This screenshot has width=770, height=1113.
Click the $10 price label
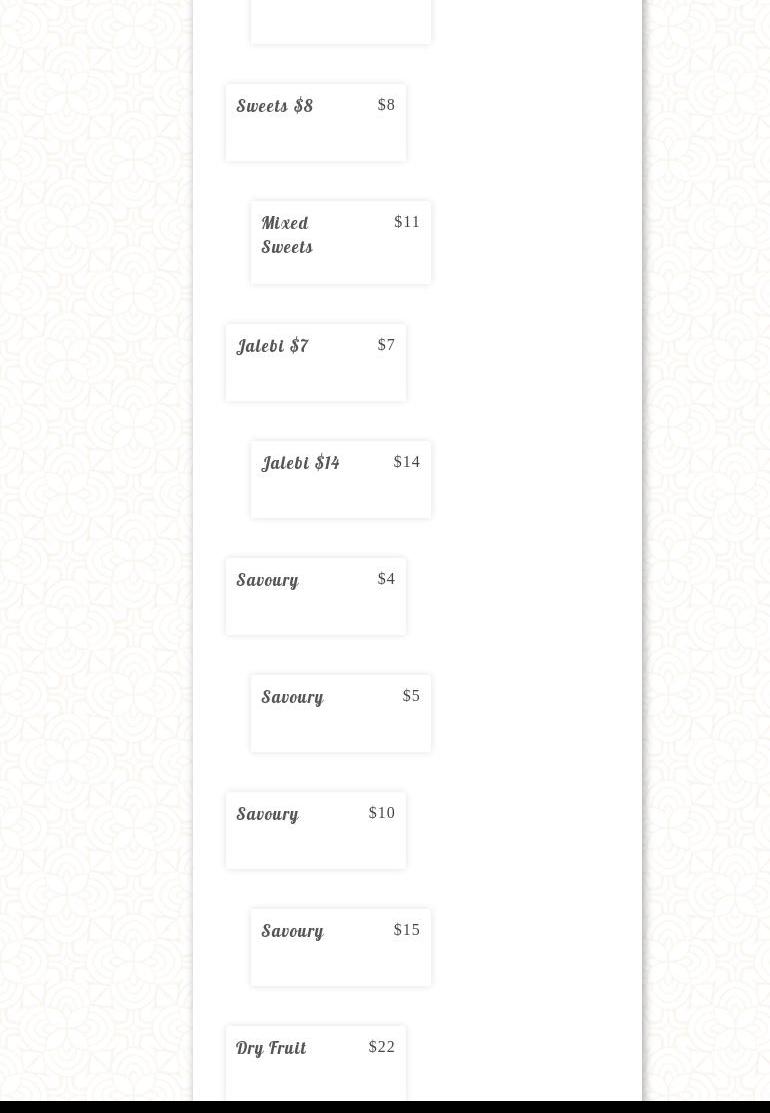[x=382, y=813]
